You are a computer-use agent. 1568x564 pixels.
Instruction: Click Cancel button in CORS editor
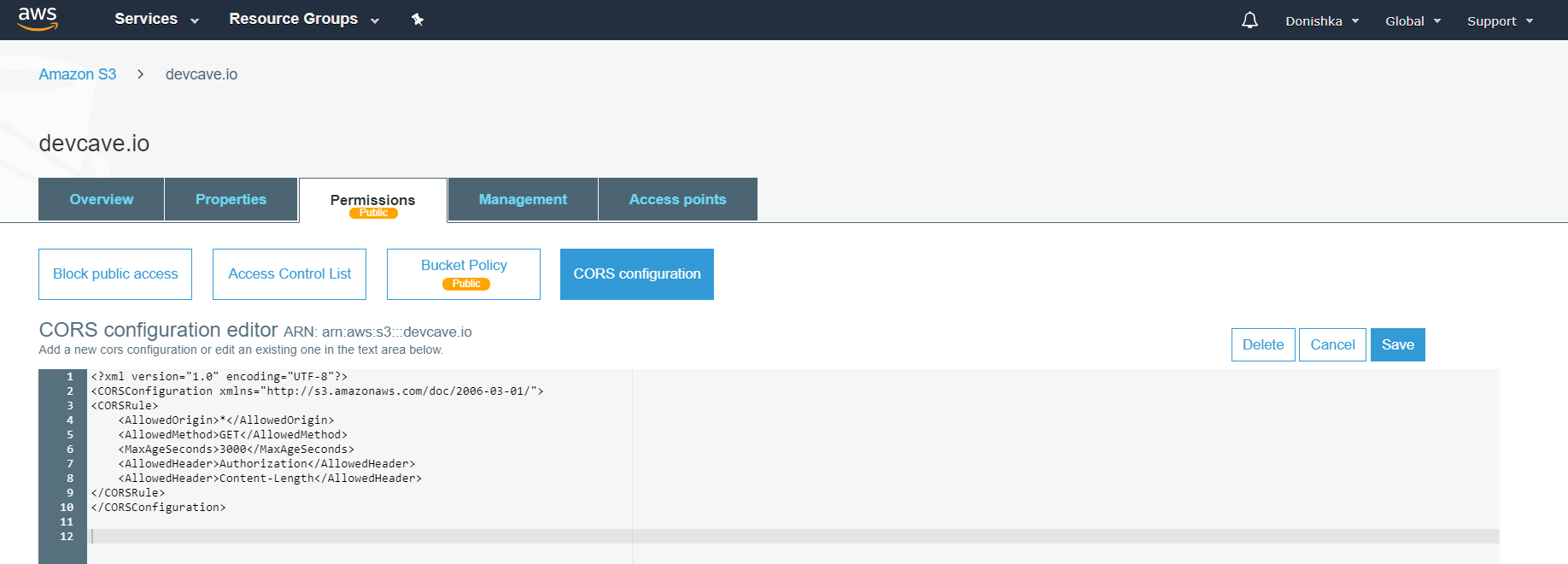[x=1332, y=344]
